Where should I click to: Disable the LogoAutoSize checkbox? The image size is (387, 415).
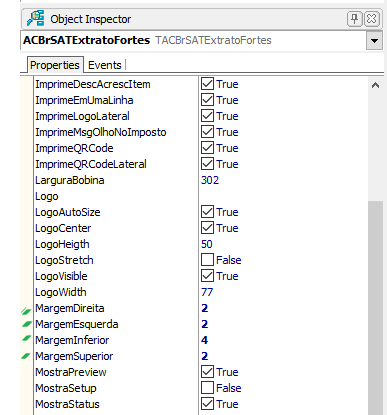[x=207, y=212]
